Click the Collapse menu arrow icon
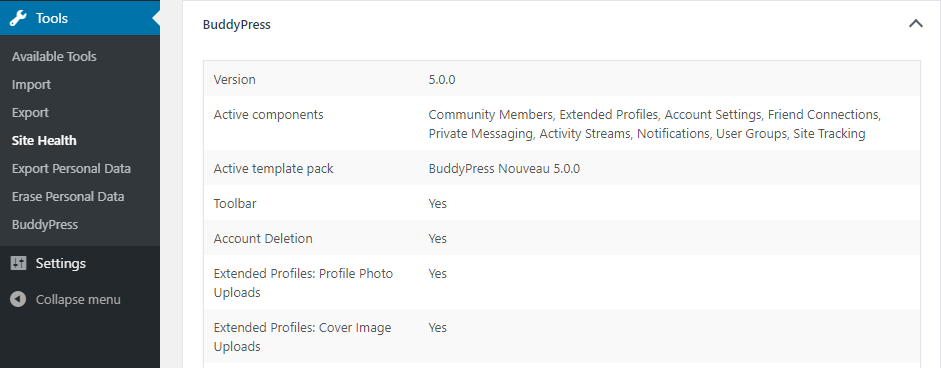 coord(18,299)
